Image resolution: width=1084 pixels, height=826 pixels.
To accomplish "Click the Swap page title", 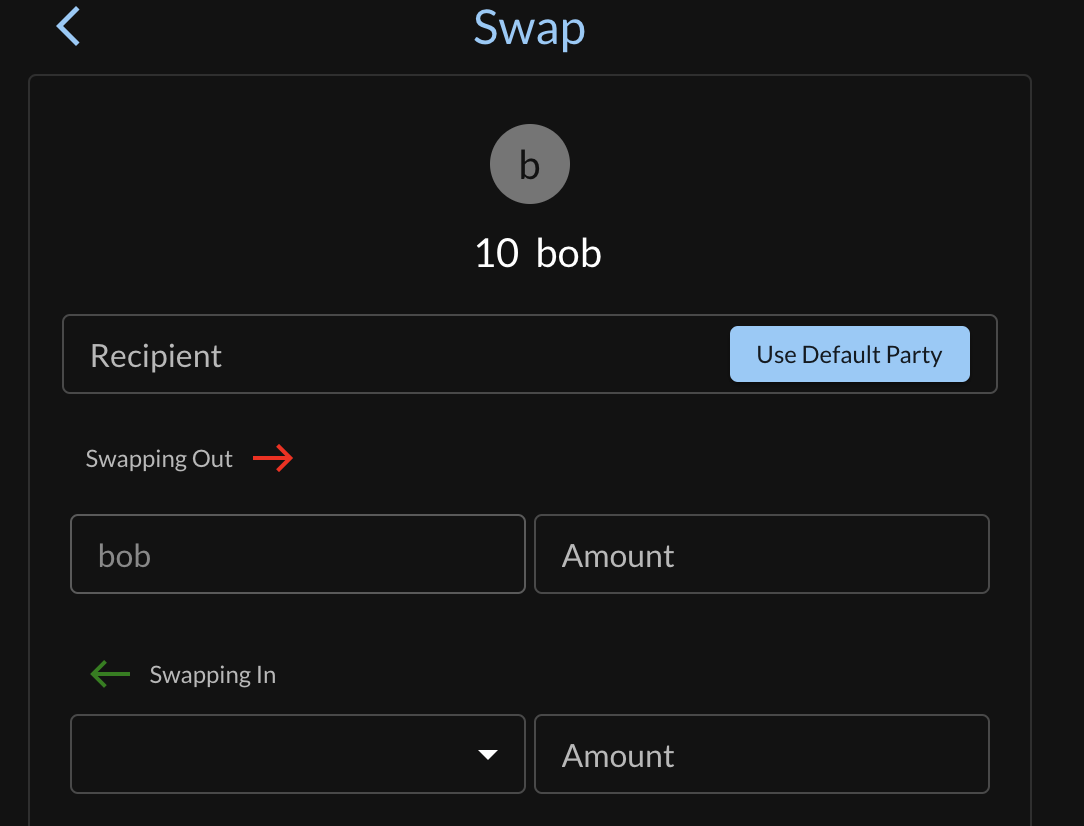I will click(529, 28).
